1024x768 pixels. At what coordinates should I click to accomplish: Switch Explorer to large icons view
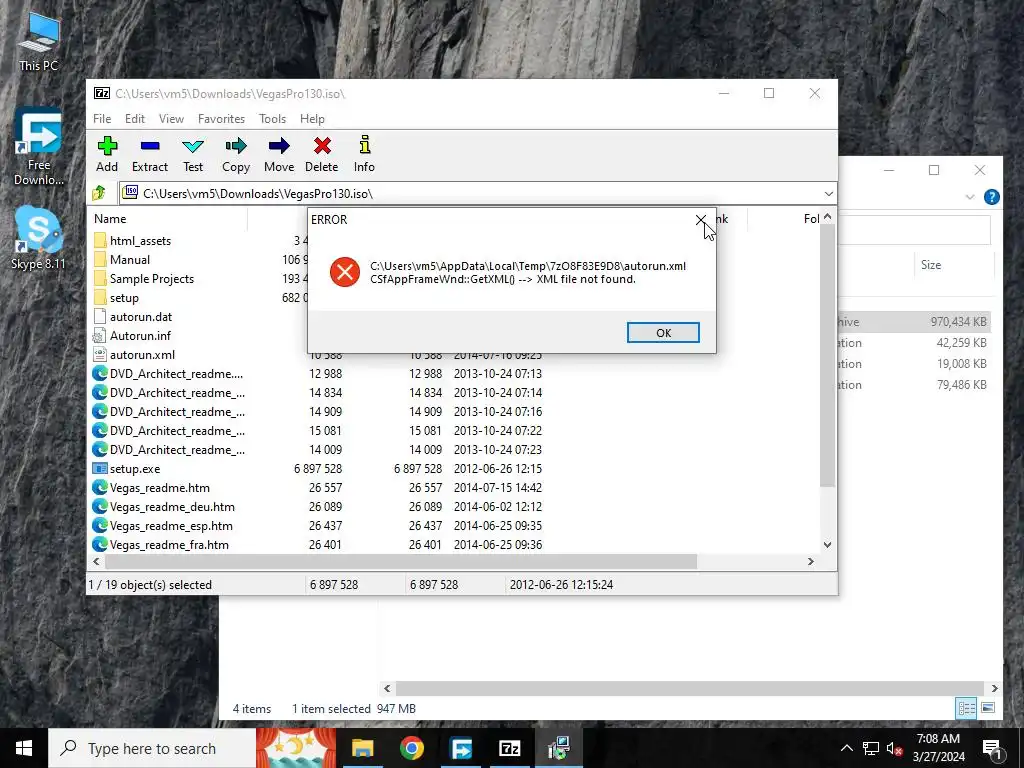point(988,708)
